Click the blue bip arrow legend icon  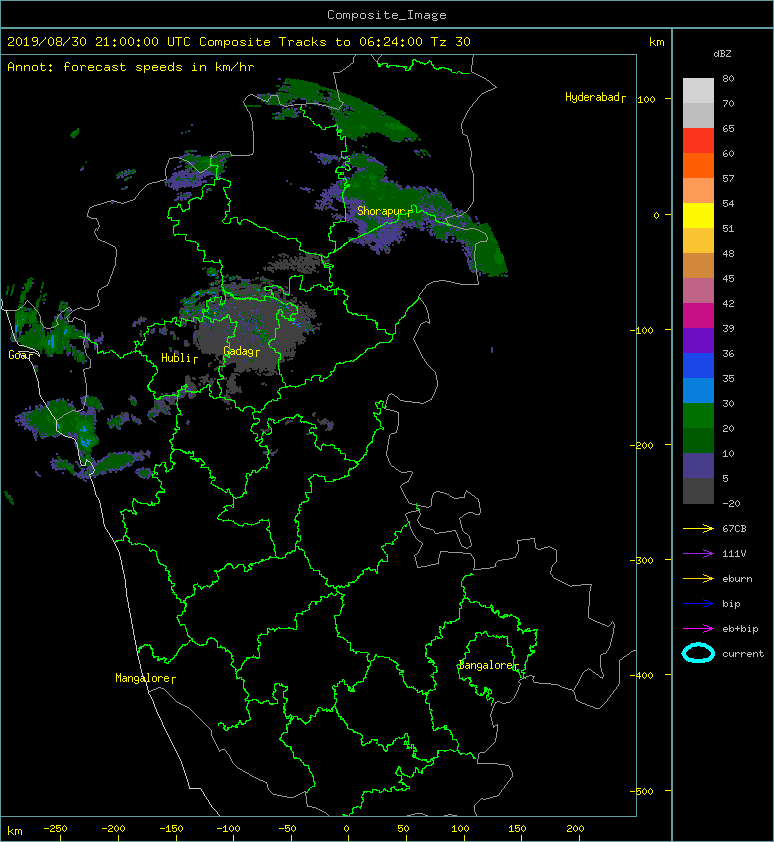point(698,604)
